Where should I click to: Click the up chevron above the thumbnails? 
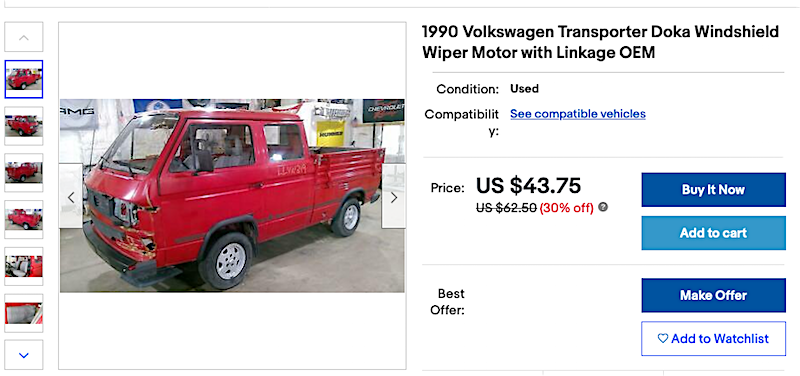tap(24, 37)
